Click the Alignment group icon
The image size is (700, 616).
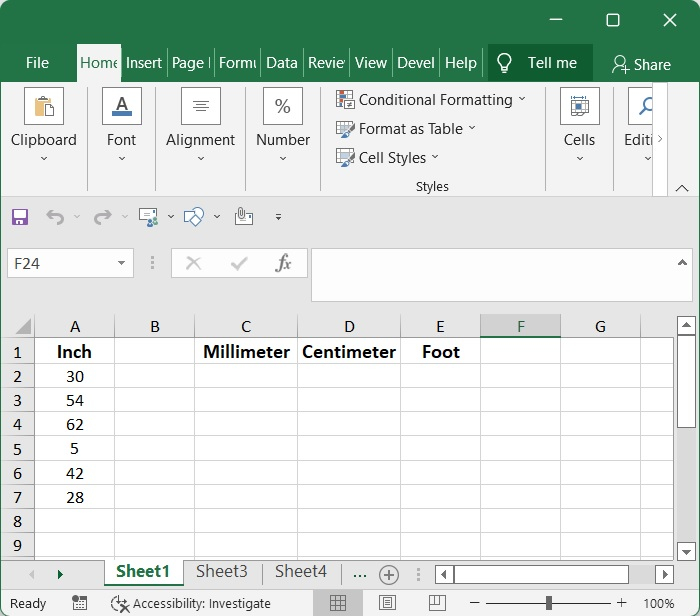pyautogui.click(x=200, y=107)
